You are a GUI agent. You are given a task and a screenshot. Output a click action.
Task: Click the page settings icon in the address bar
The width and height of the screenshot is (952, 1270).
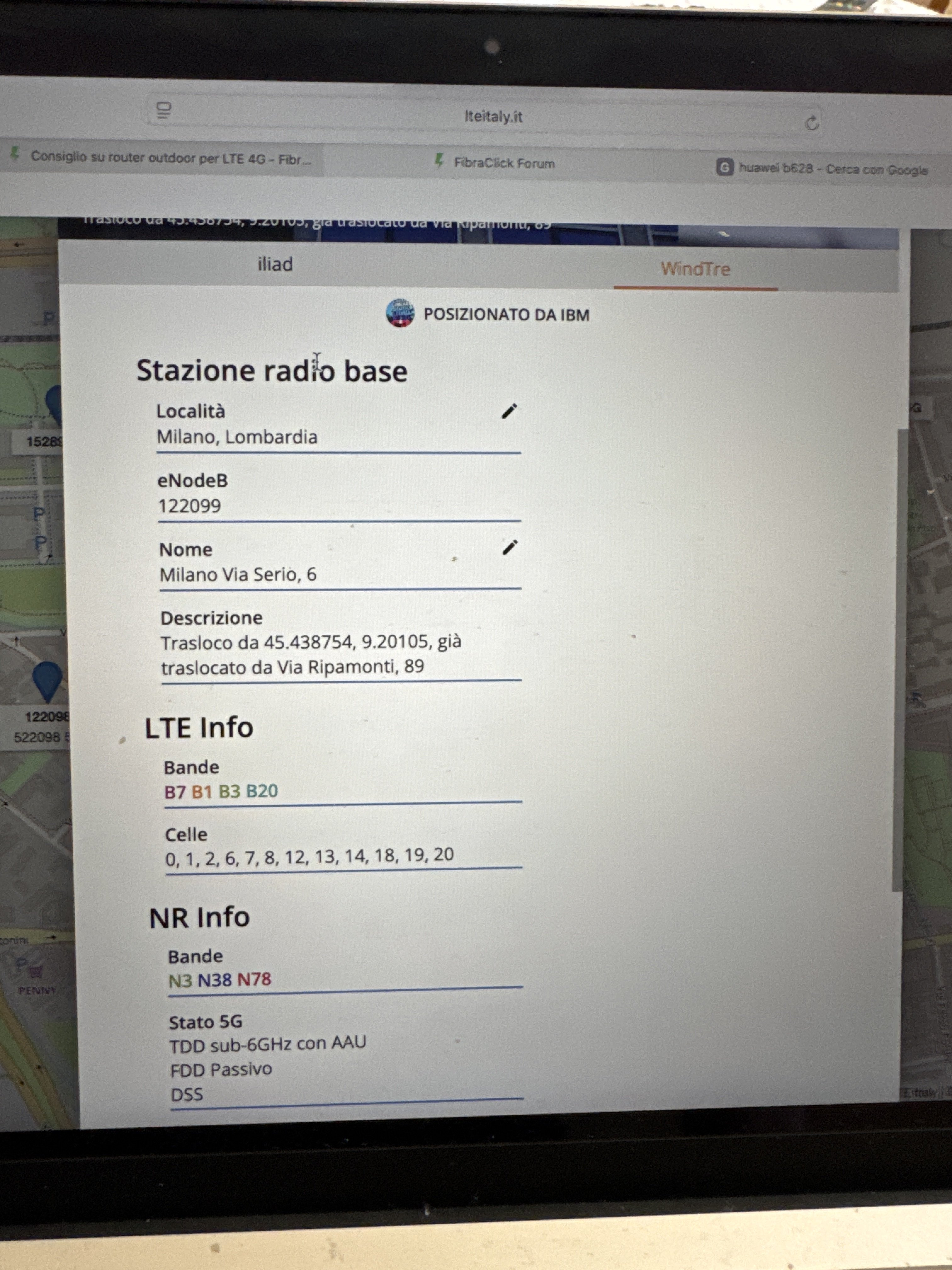[x=164, y=110]
